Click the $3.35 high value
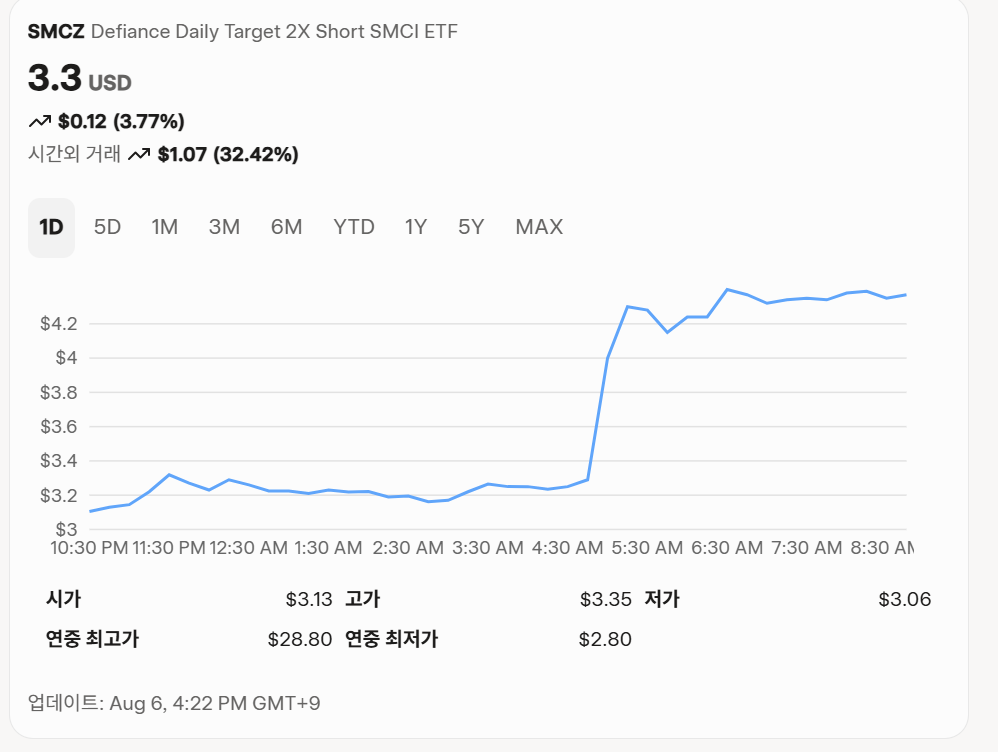998x752 pixels. point(605,599)
